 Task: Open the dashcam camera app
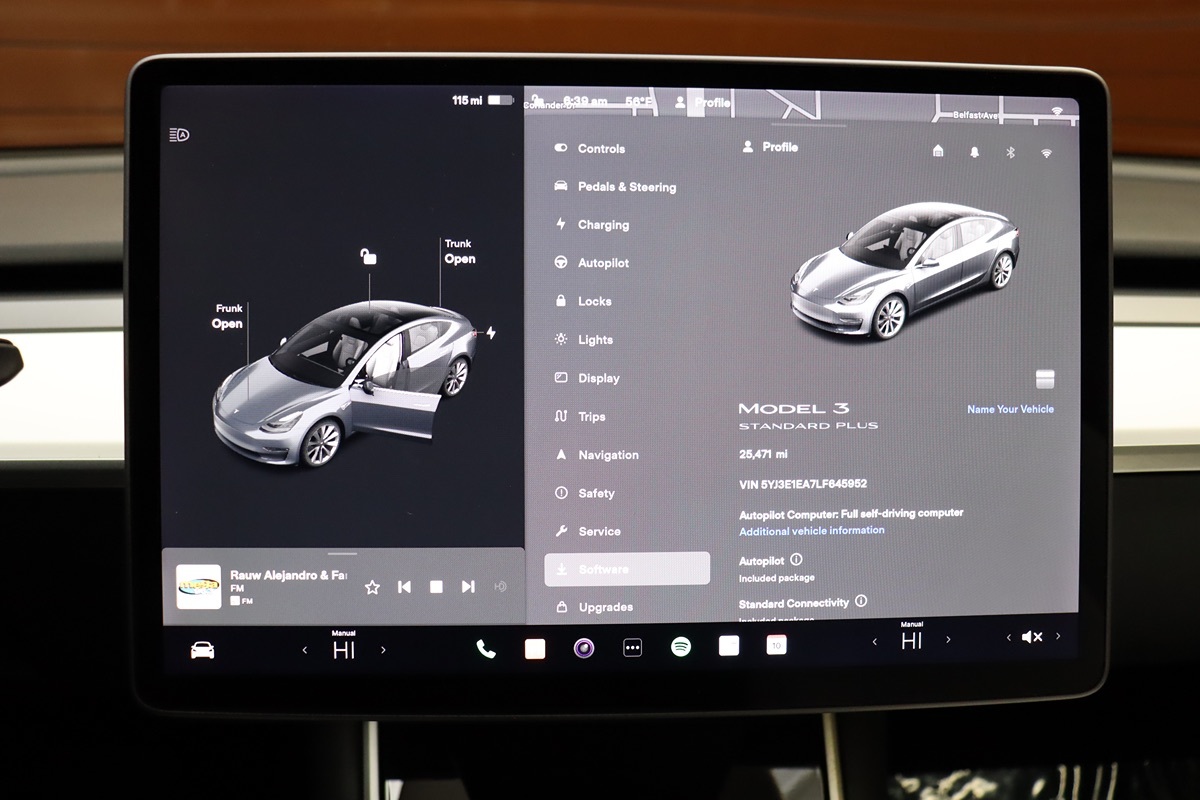[x=584, y=648]
